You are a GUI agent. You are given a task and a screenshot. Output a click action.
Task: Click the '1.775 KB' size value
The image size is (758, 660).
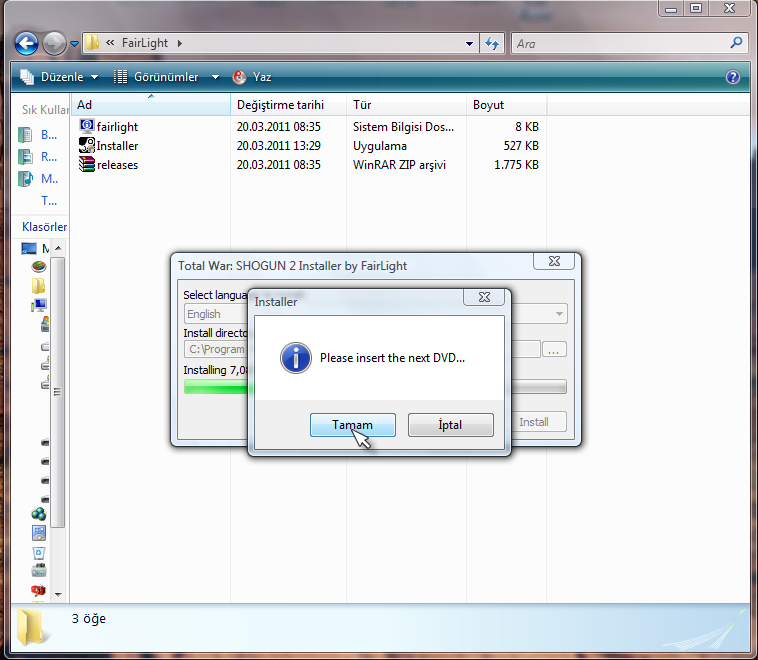click(516, 165)
